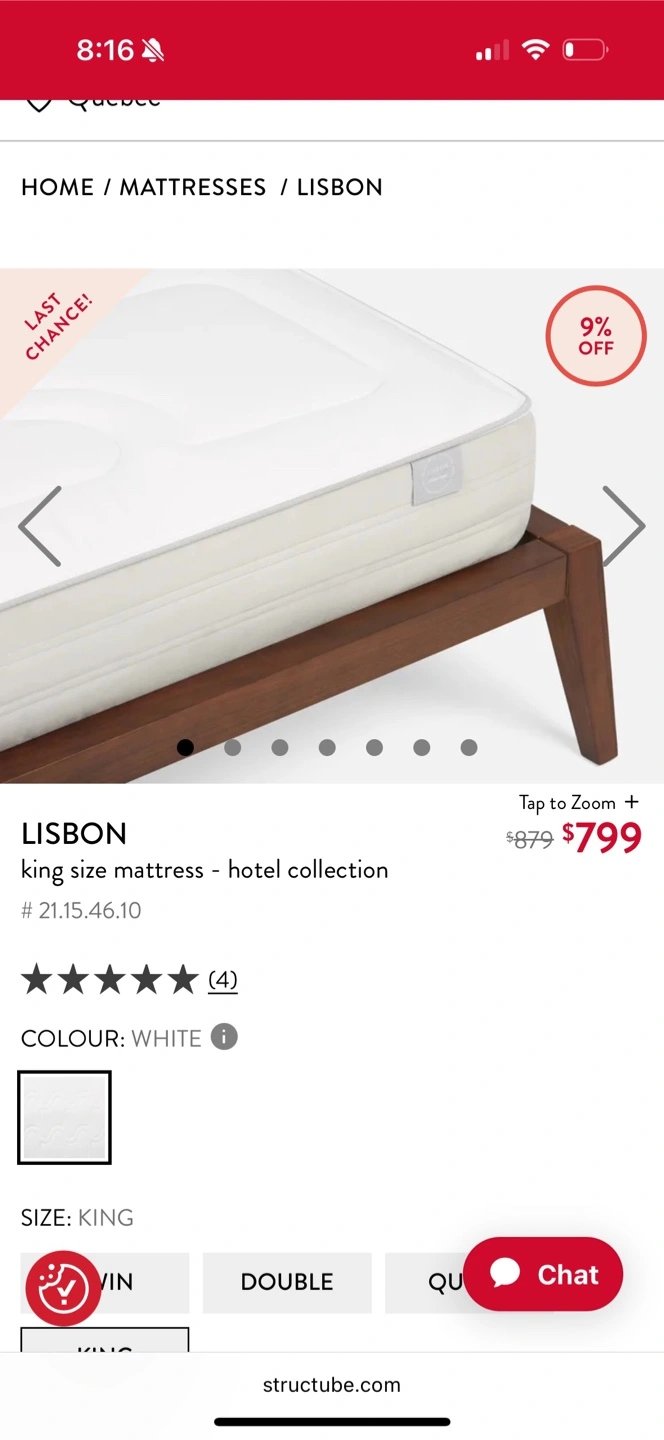Open MATTRESSES in the breadcrumb
The width and height of the screenshot is (664, 1440).
click(x=193, y=187)
